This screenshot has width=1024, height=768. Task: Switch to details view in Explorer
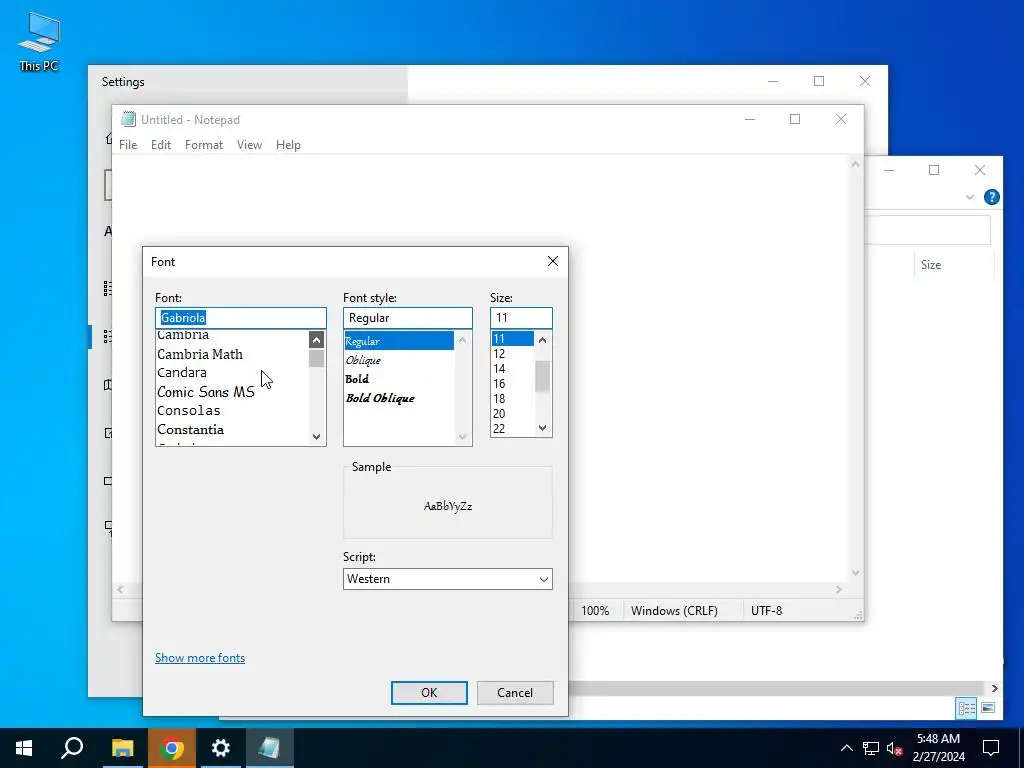[967, 708]
